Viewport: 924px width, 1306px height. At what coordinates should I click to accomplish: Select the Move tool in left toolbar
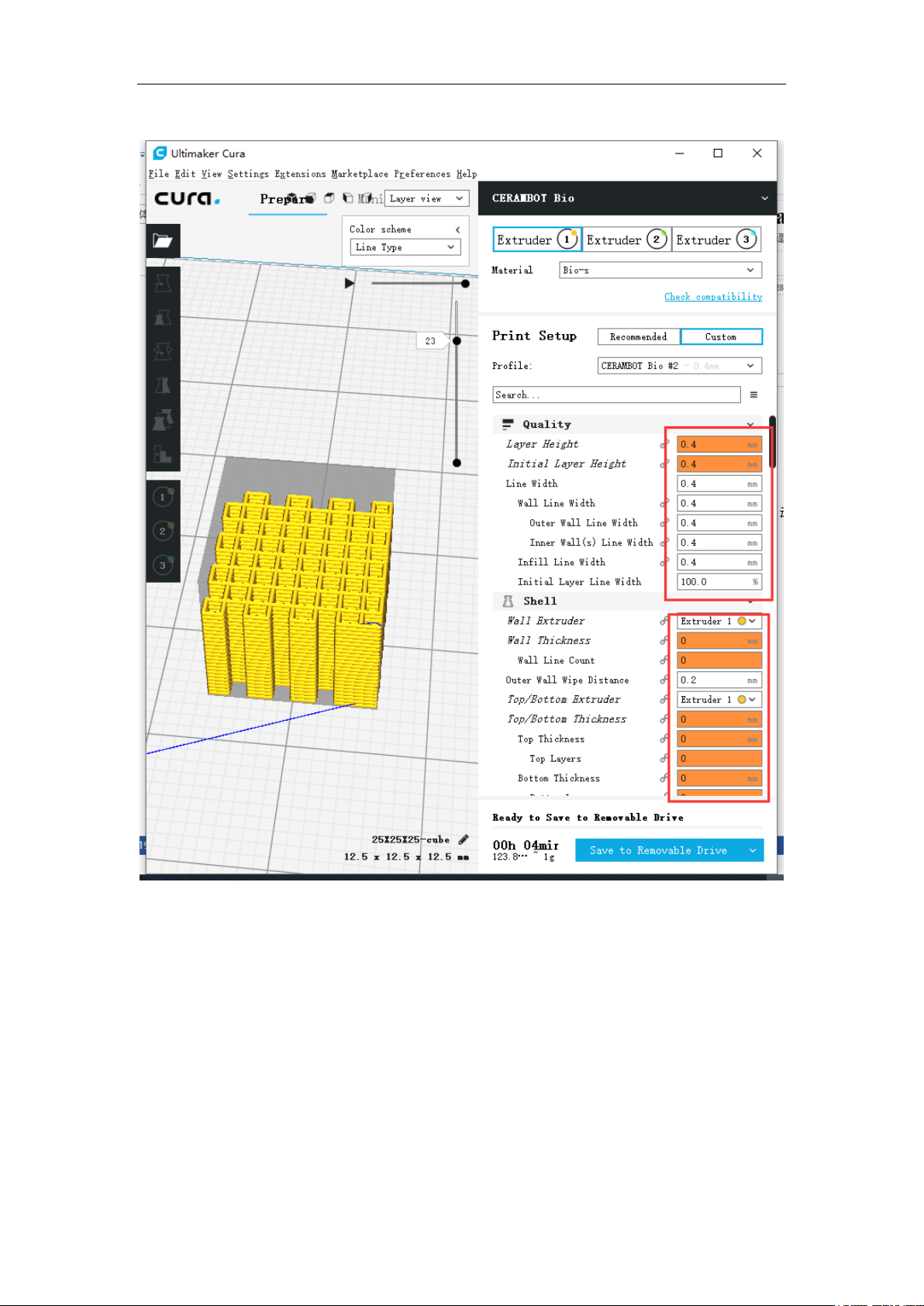(x=163, y=284)
